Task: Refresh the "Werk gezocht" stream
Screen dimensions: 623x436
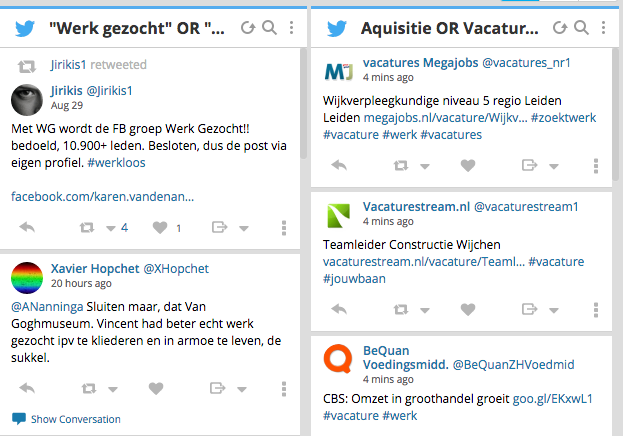Action: (x=248, y=28)
